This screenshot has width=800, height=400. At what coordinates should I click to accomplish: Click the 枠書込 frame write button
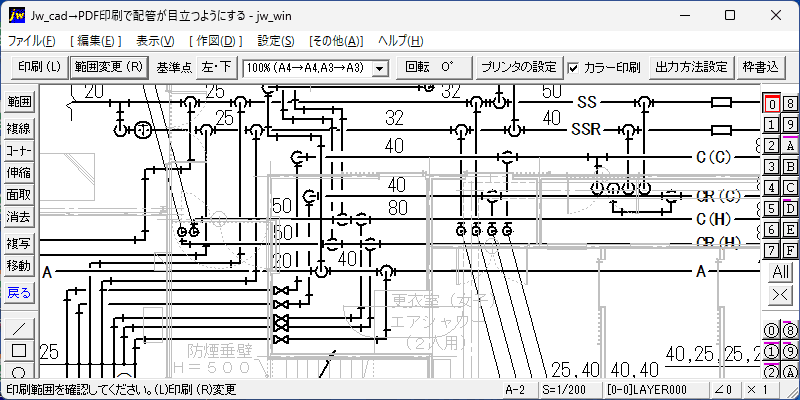[760, 67]
